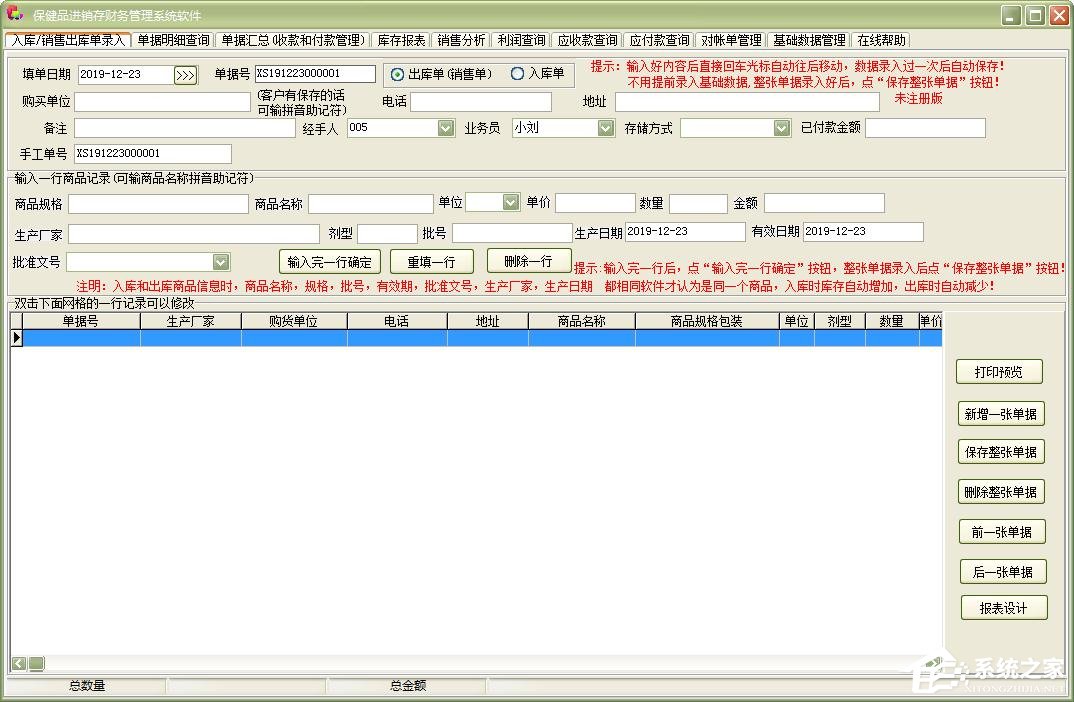This screenshot has height=702, width=1074.
Task: Open the 经手人 dropdown
Action: point(446,128)
